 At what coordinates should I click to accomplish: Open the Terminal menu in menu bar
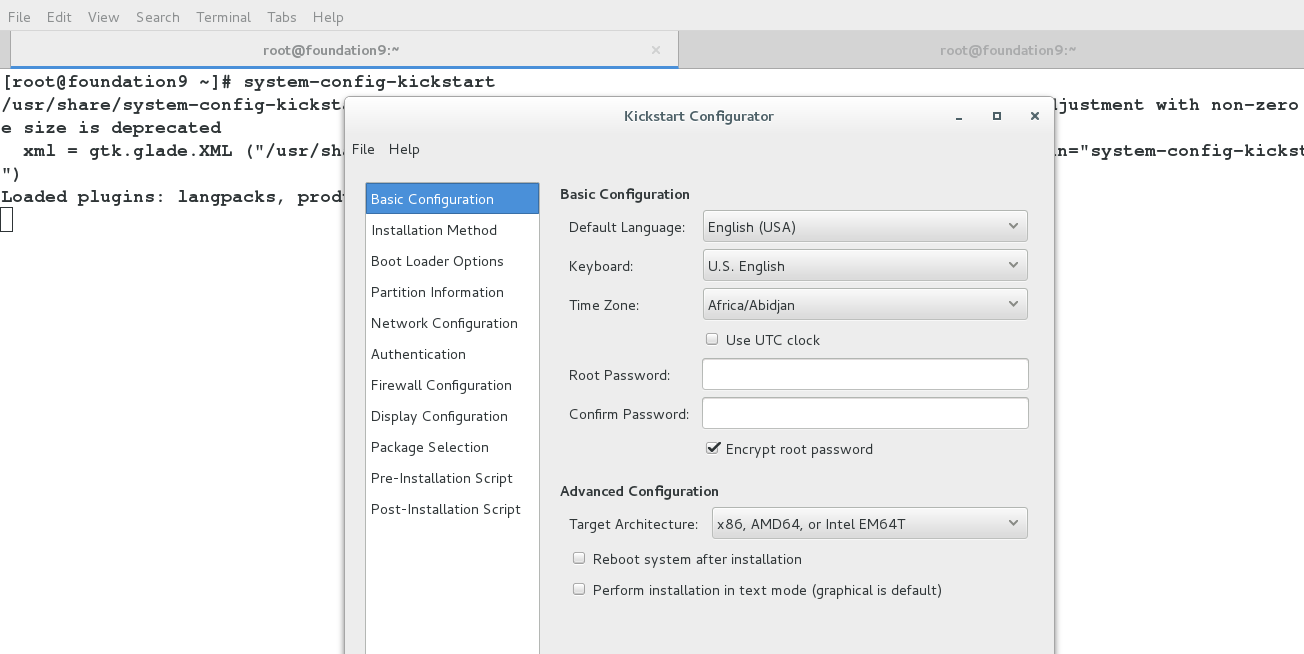[223, 17]
